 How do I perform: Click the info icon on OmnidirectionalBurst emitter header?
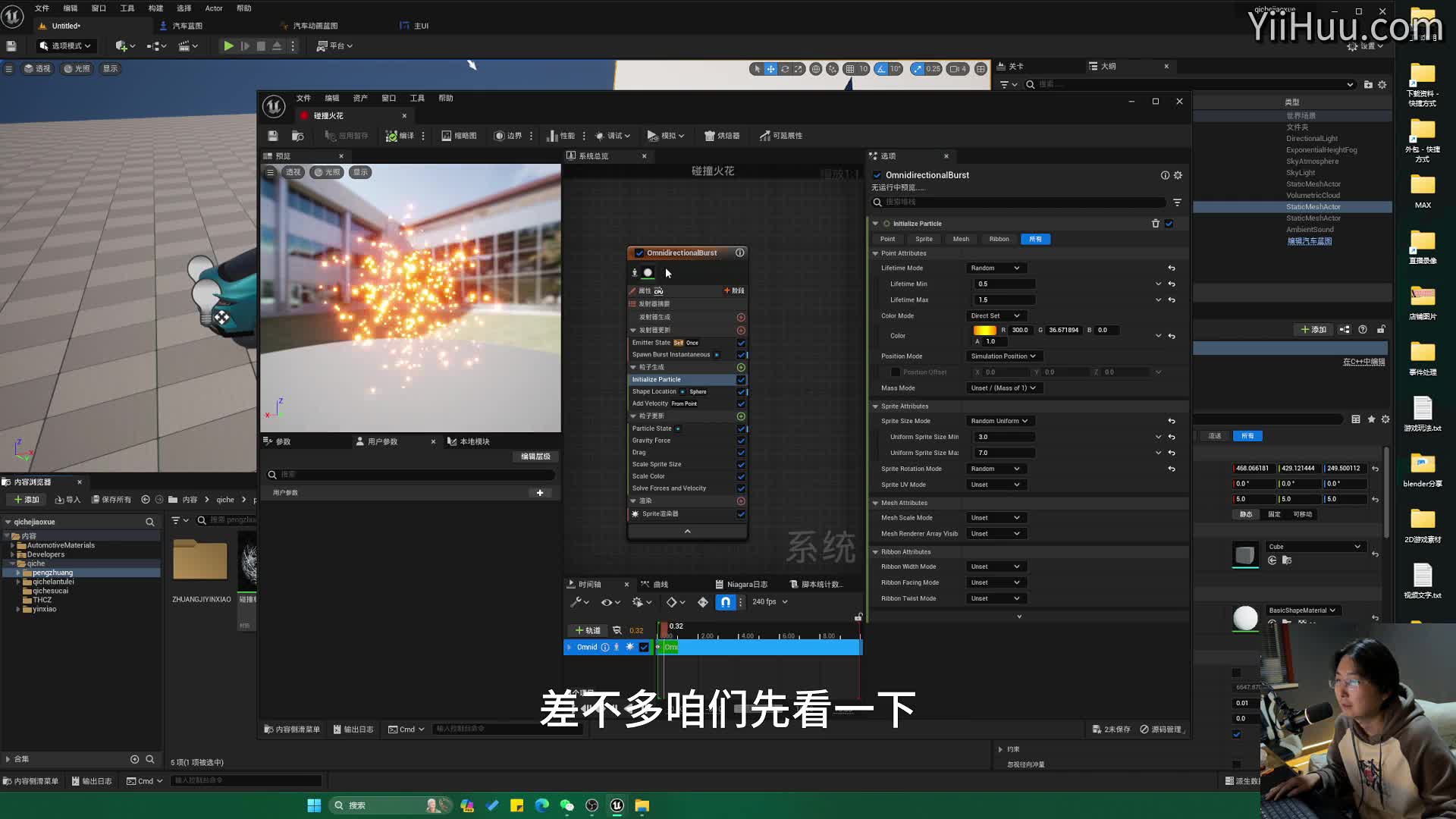coord(740,253)
